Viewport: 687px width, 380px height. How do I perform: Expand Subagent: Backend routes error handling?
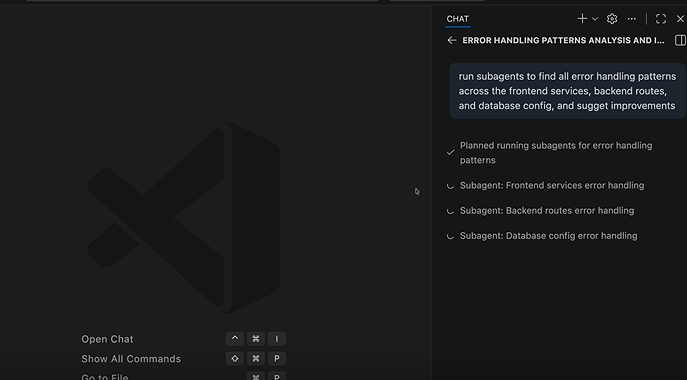click(547, 210)
